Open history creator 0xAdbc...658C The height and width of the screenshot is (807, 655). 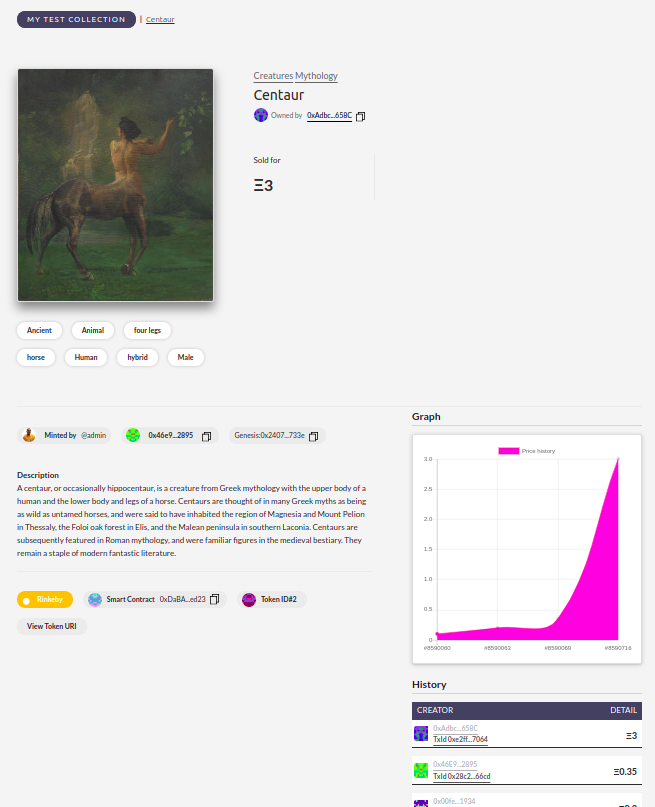click(455, 728)
